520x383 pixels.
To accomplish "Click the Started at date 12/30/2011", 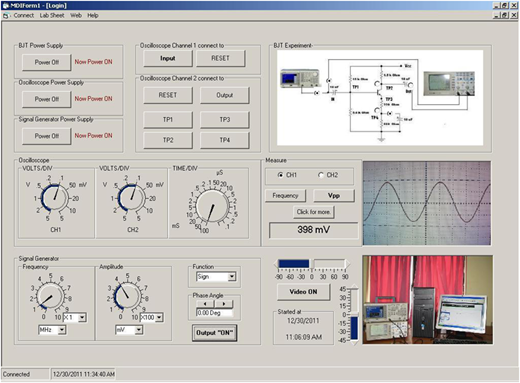I will 303,321.
